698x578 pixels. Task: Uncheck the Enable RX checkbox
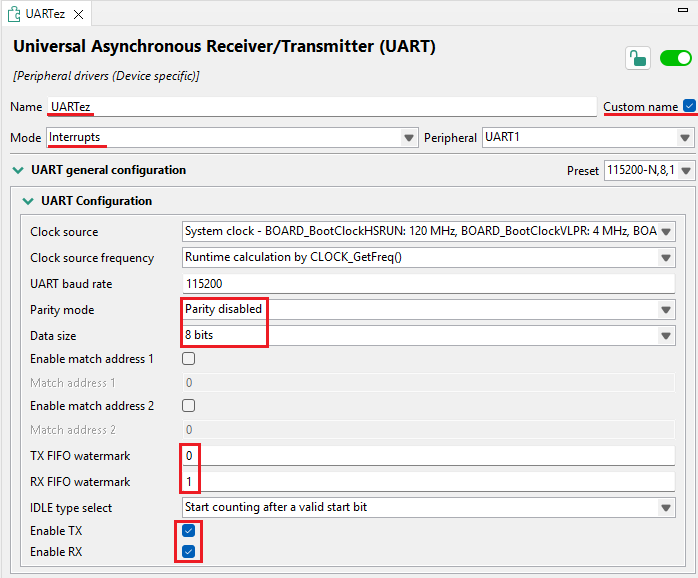[188, 551]
